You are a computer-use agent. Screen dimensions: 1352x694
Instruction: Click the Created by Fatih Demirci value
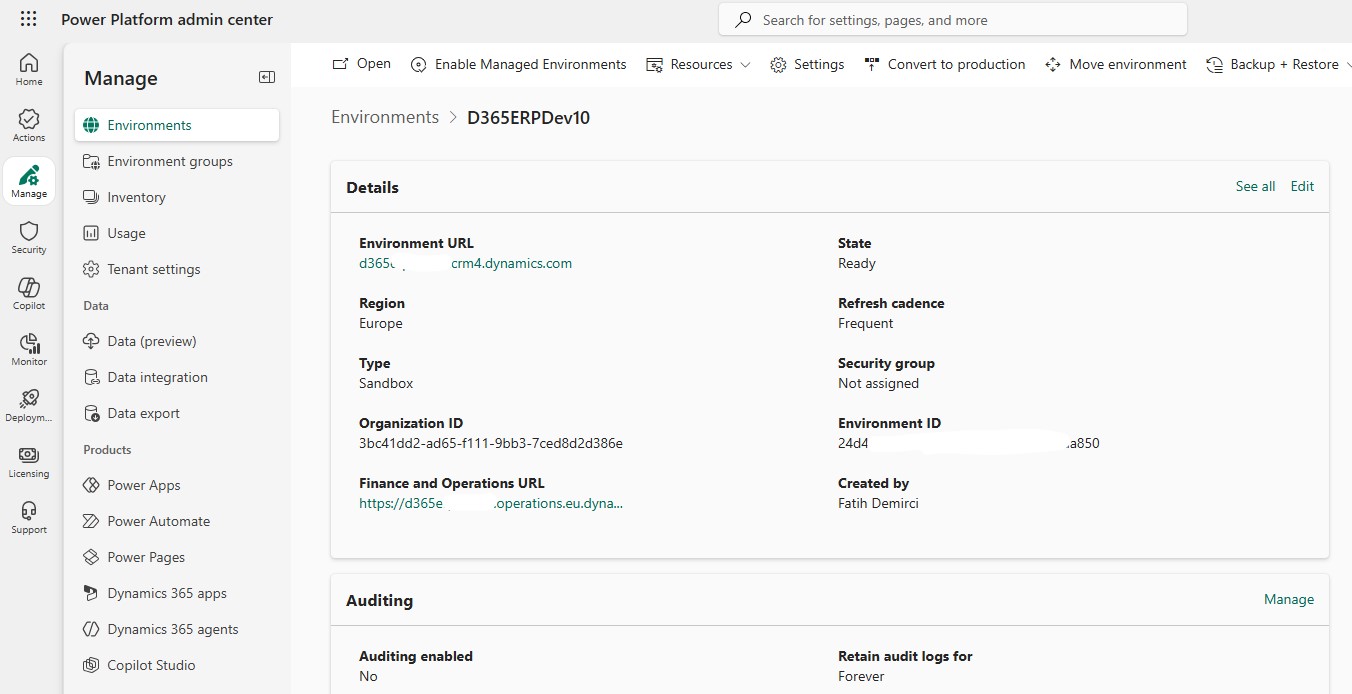coord(878,503)
